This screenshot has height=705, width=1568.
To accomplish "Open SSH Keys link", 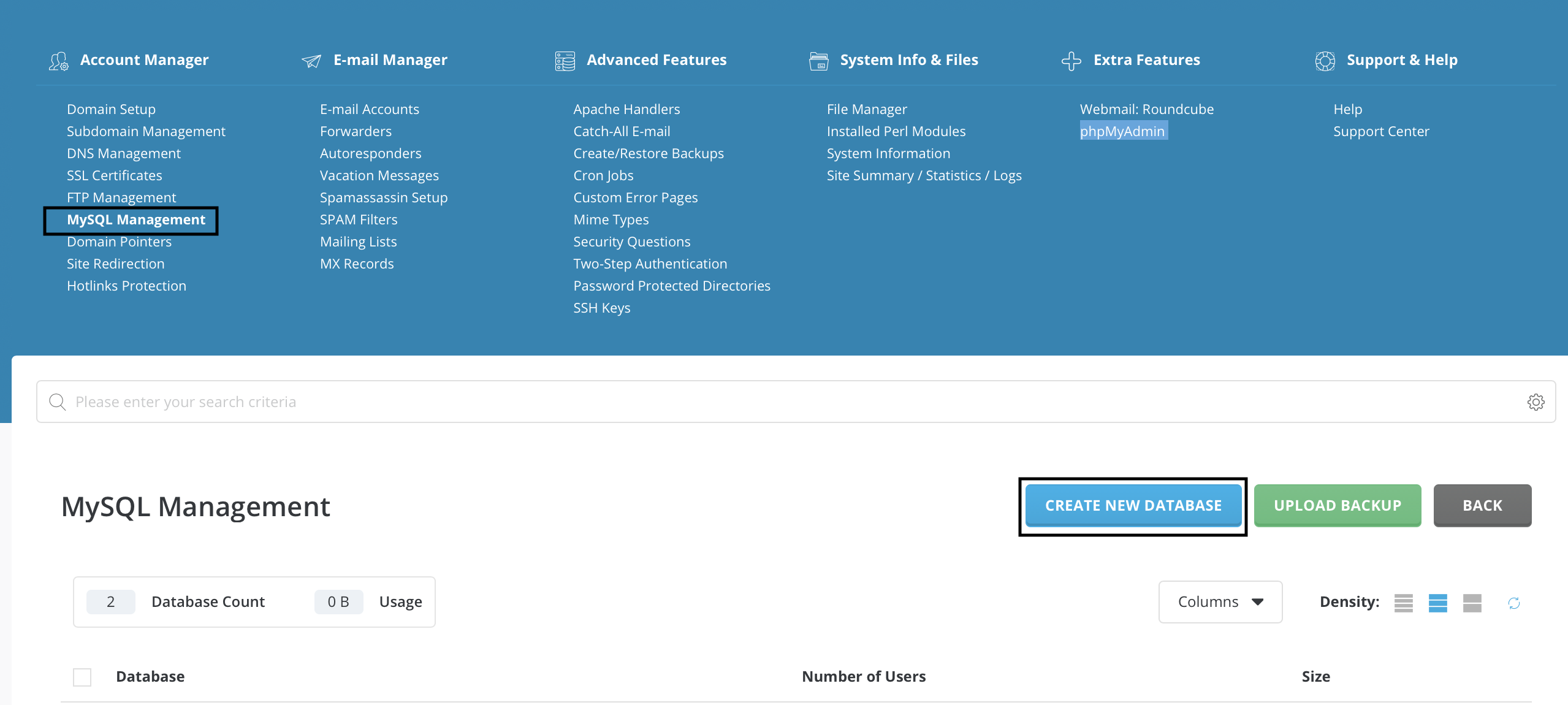I will point(601,308).
